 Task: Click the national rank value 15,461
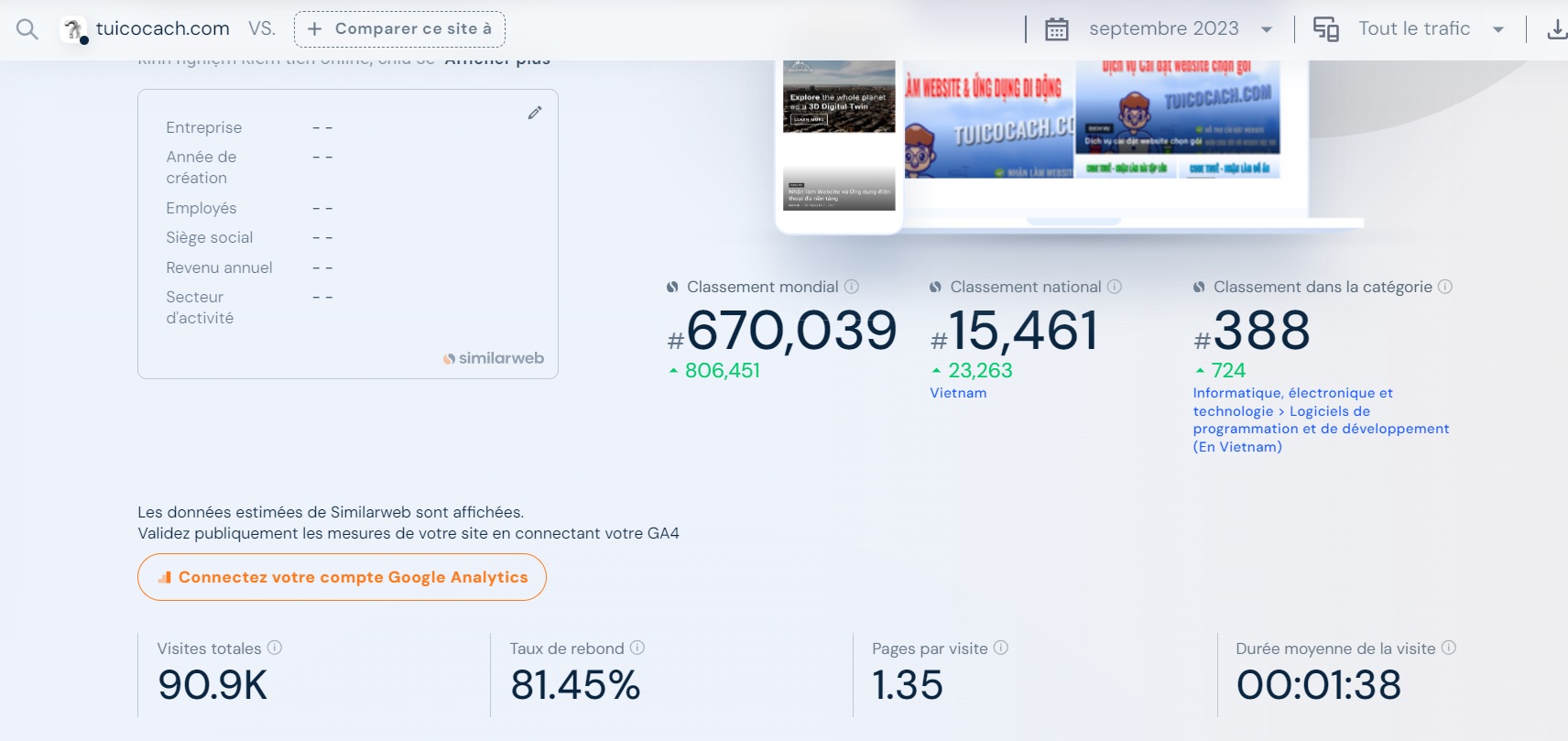point(1023,331)
